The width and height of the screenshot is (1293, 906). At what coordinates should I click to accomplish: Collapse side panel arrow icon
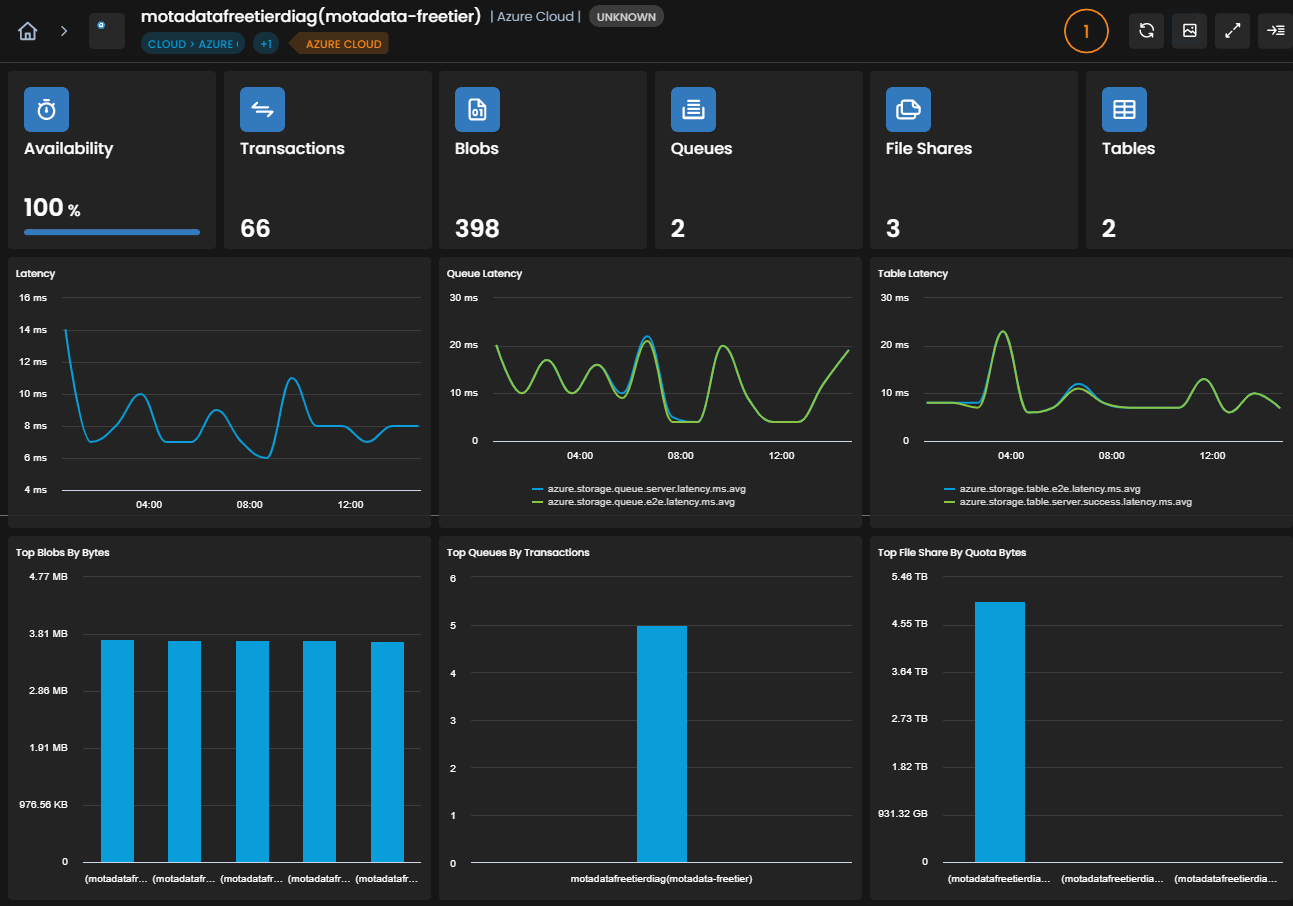(1275, 31)
